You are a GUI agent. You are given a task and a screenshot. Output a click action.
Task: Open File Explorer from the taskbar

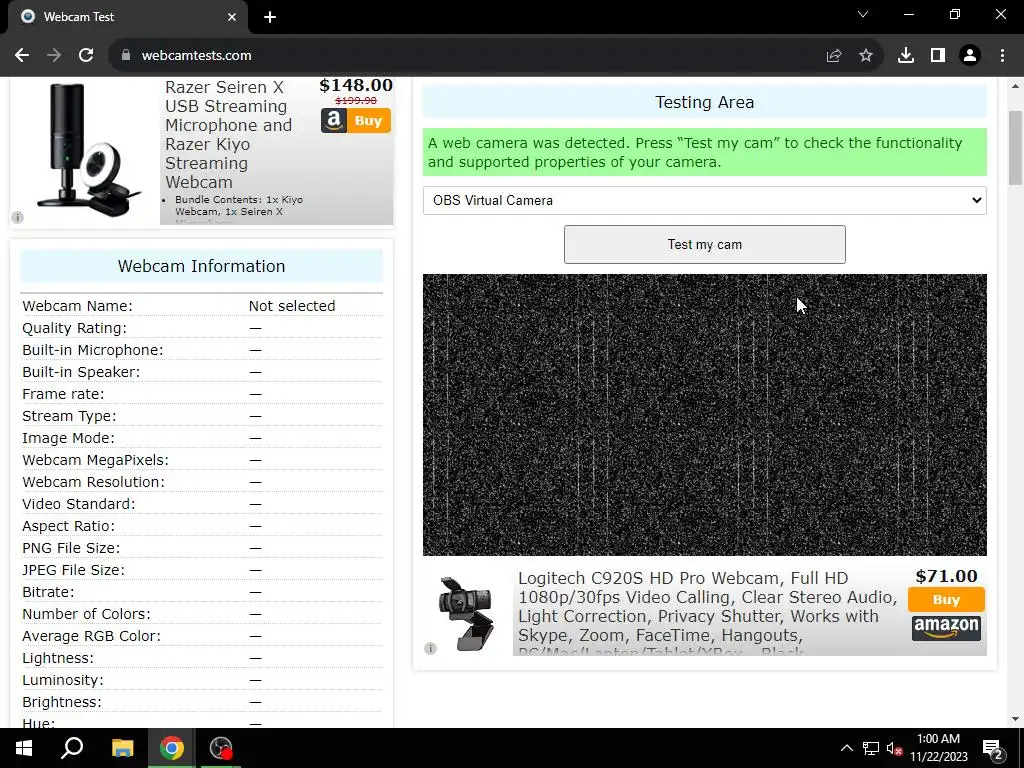point(122,748)
